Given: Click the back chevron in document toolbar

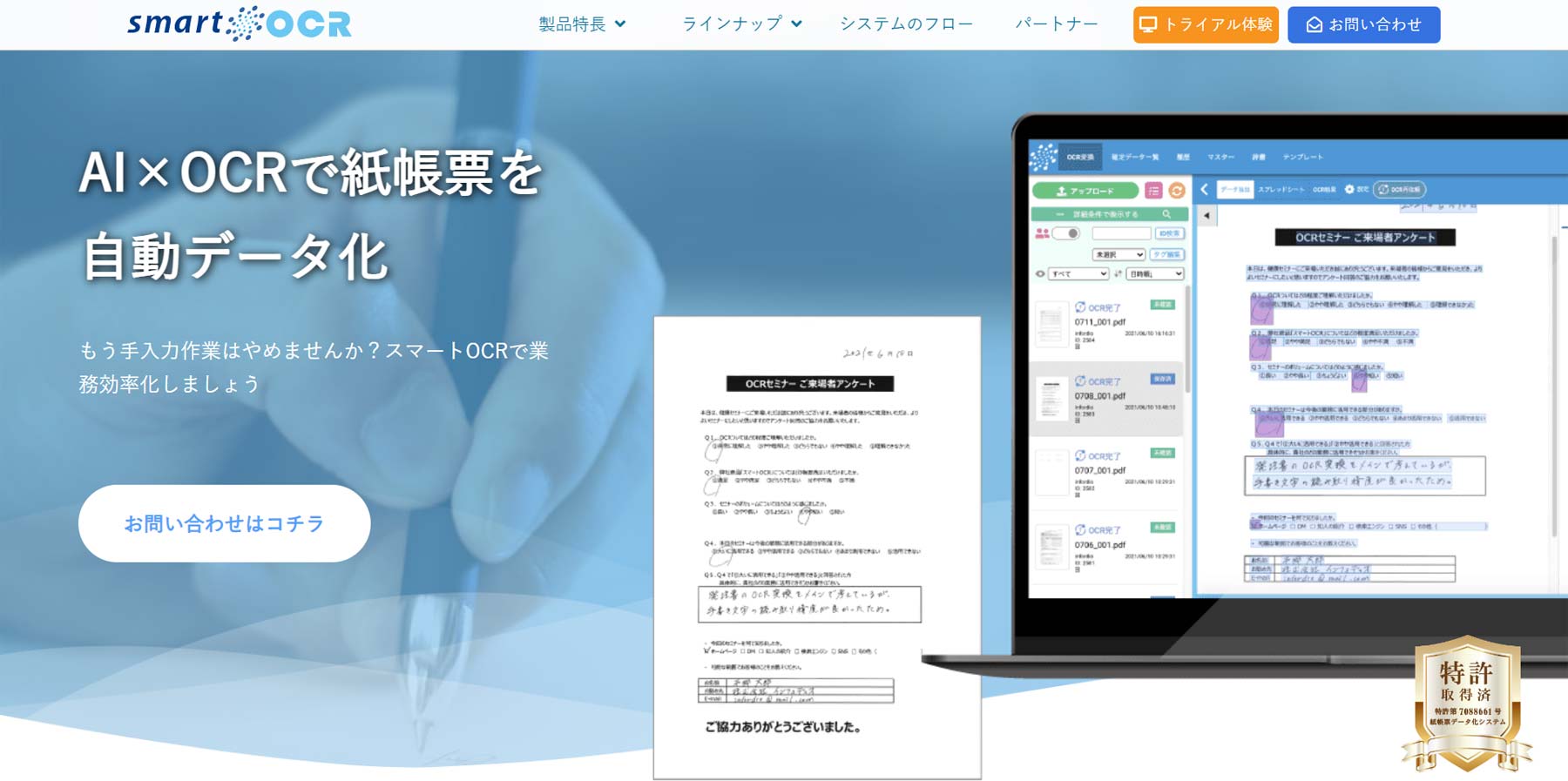Looking at the screenshot, I should (1205, 189).
